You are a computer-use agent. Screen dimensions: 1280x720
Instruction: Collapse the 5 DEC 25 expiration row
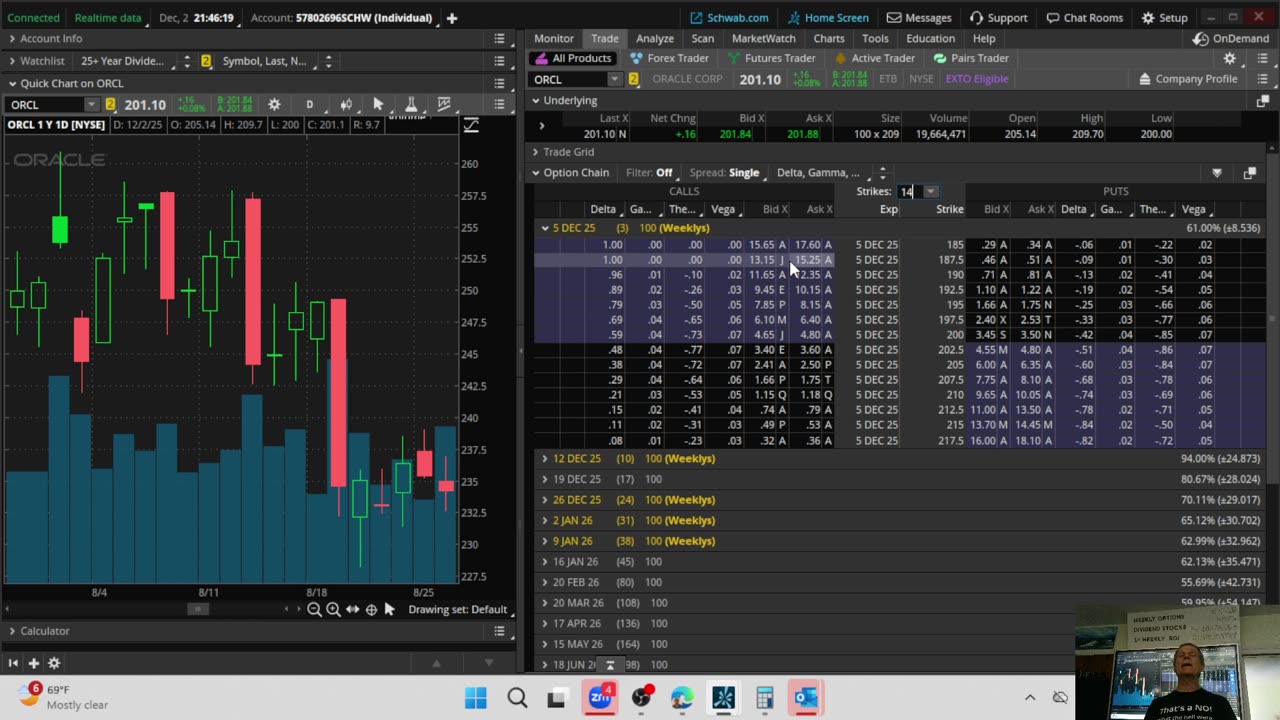click(545, 228)
